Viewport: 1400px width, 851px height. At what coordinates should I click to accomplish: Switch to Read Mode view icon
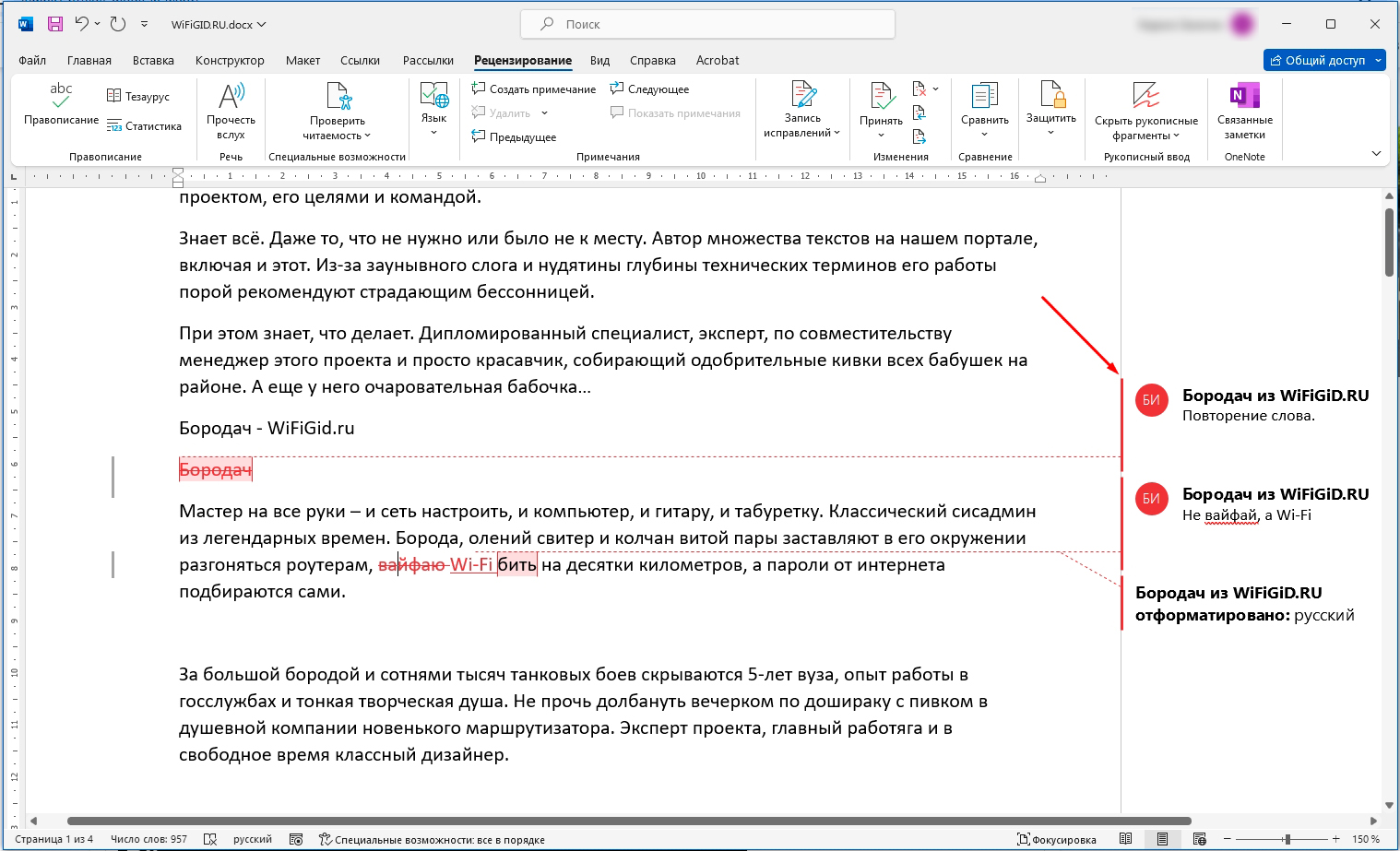coord(1125,839)
